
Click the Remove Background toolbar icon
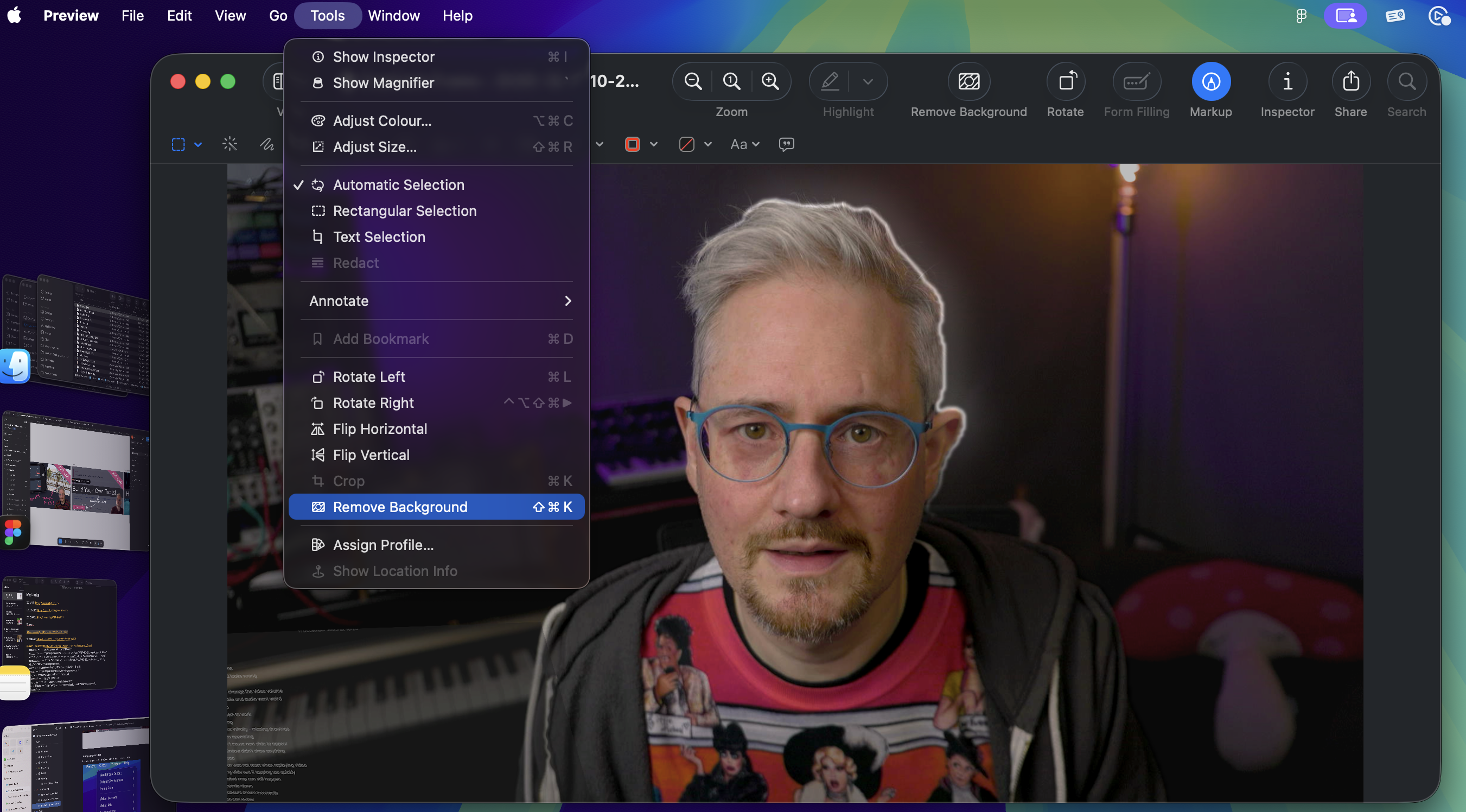[x=968, y=81]
